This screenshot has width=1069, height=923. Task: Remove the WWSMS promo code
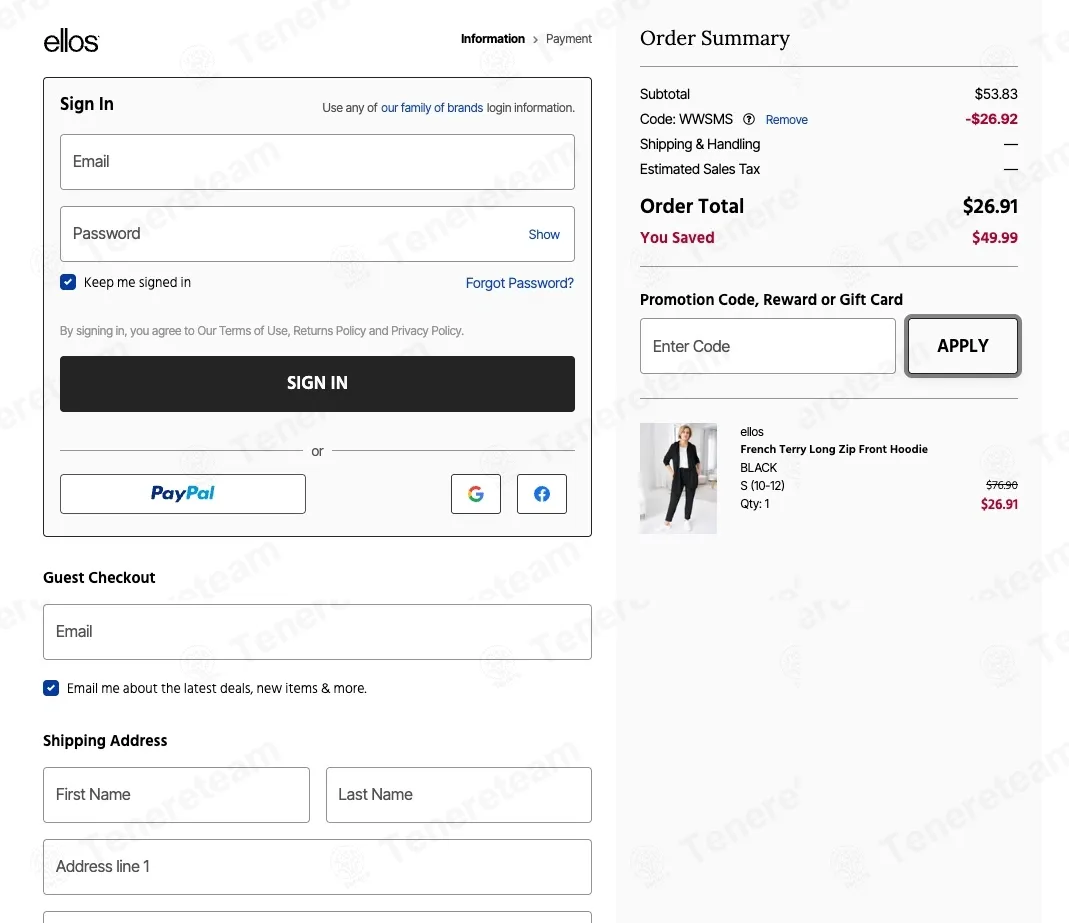tap(787, 120)
